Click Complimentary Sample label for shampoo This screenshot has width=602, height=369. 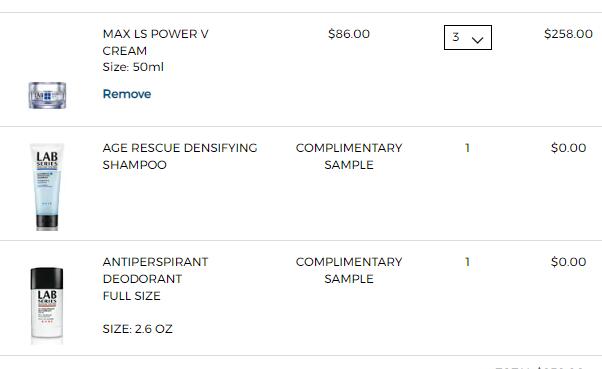click(x=349, y=156)
